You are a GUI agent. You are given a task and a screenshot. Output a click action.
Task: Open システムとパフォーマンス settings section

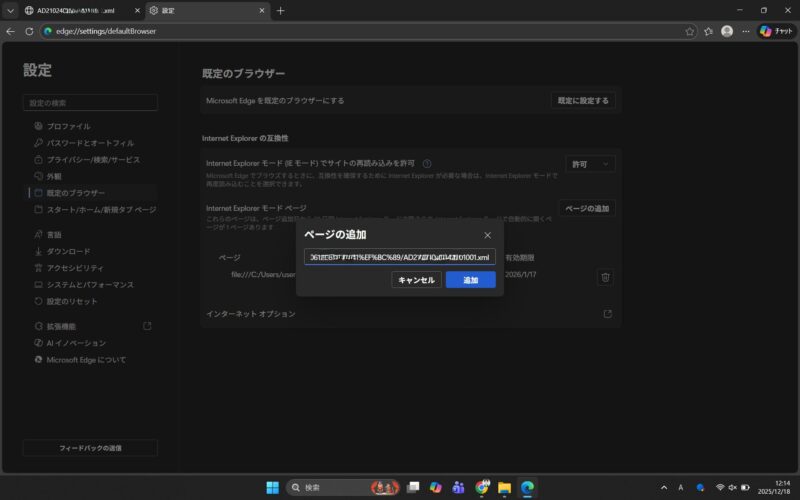(90, 285)
